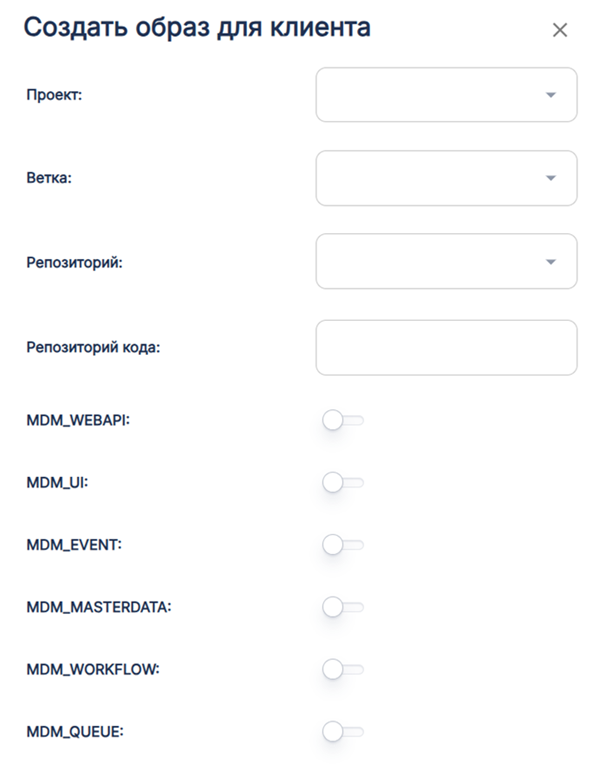605x770 pixels.
Task: Click the Создать образ для клиента heading
Action: point(197,28)
